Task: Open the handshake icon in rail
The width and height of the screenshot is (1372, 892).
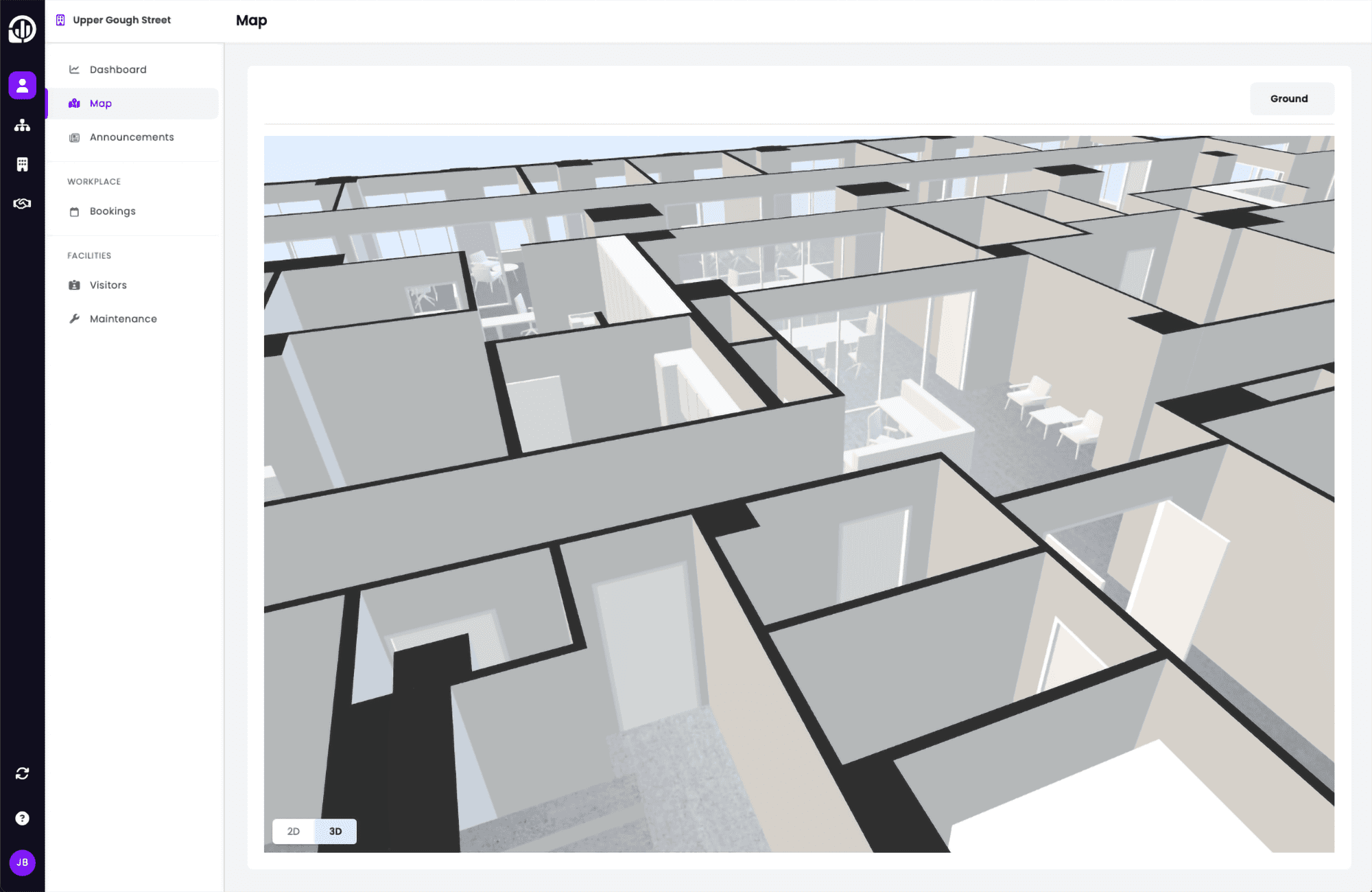Action: (x=22, y=204)
